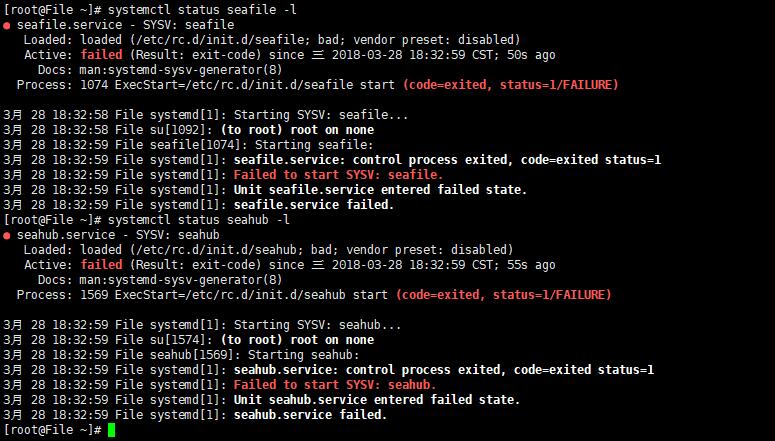Click 'Failed to start SYSV: seafile.' message
The height and width of the screenshot is (441, 775).
click(339, 175)
